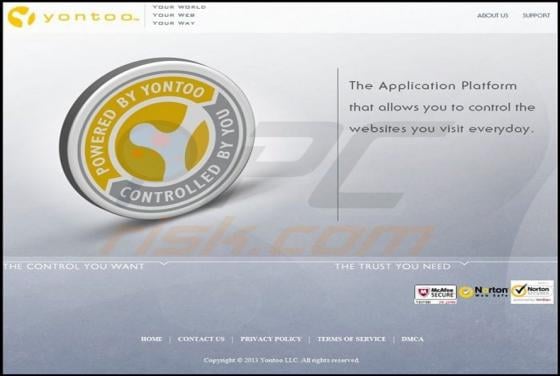Click the copyright Yontoo LLC text
This screenshot has width=560, height=376.
point(281,360)
